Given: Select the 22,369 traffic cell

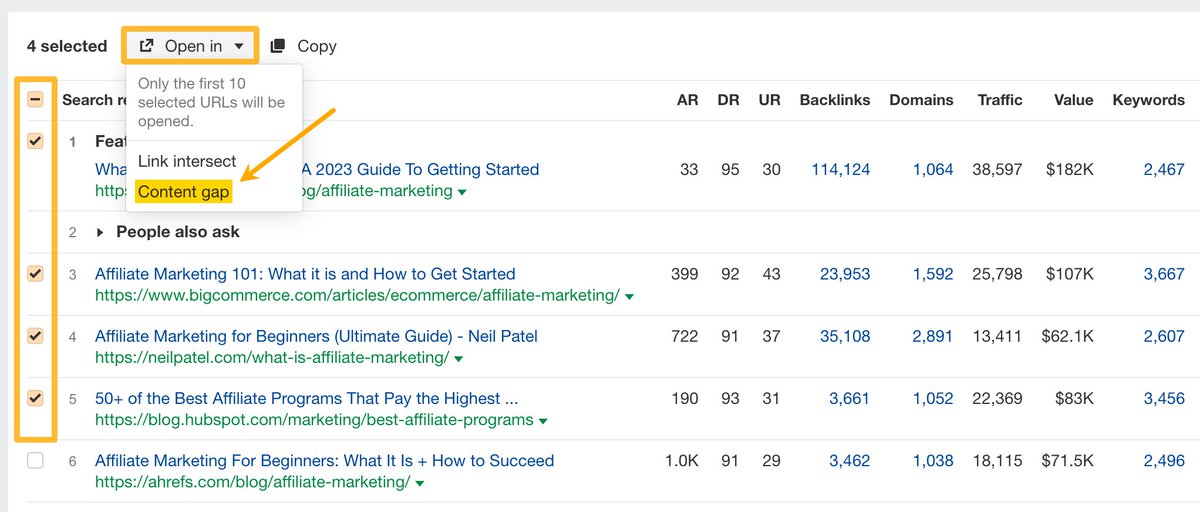Looking at the screenshot, I should (x=997, y=398).
